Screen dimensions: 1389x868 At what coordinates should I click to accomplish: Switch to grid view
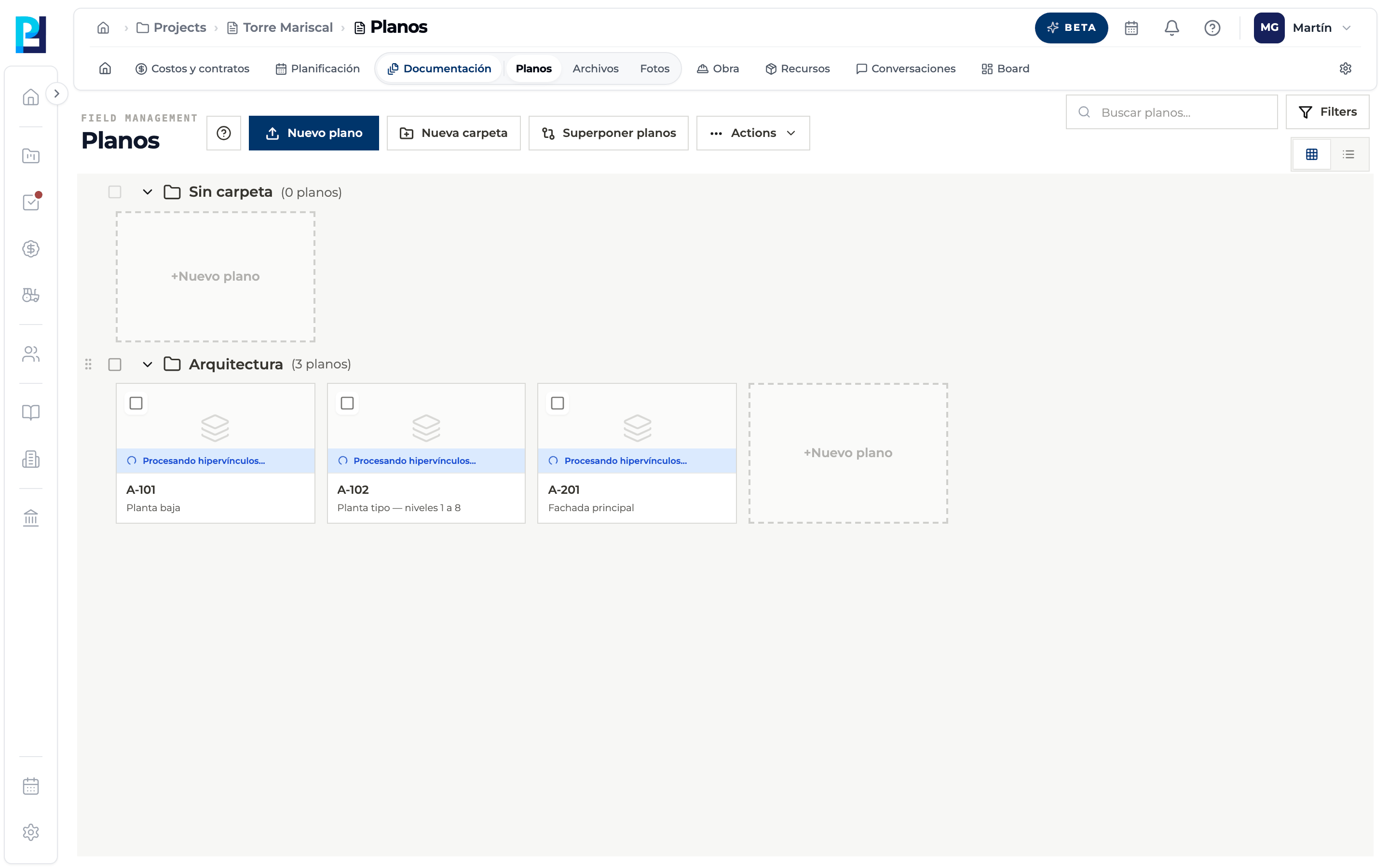coord(1311,154)
